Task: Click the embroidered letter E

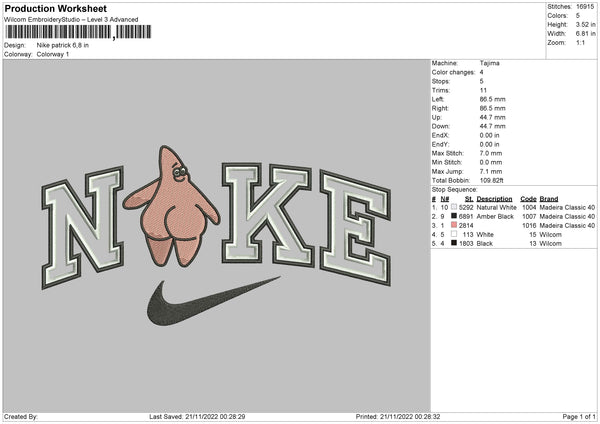Action: point(355,228)
